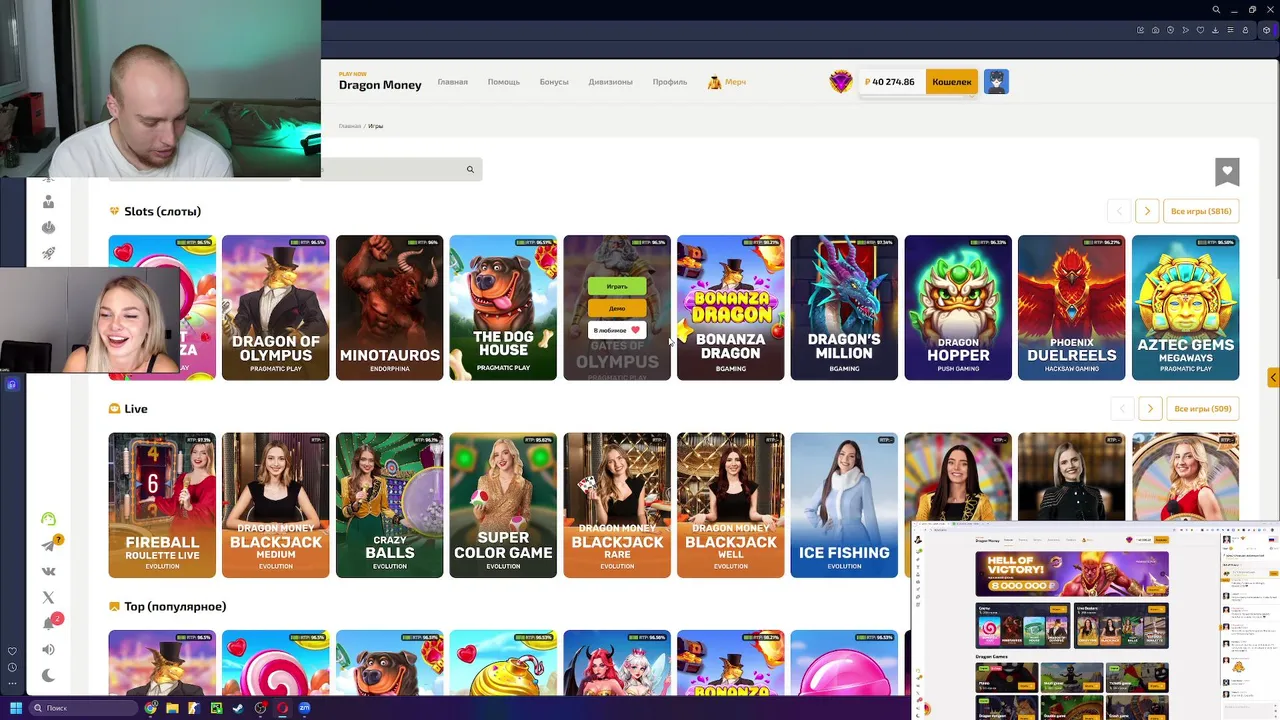Open Chrome from the taskbar

point(151,708)
